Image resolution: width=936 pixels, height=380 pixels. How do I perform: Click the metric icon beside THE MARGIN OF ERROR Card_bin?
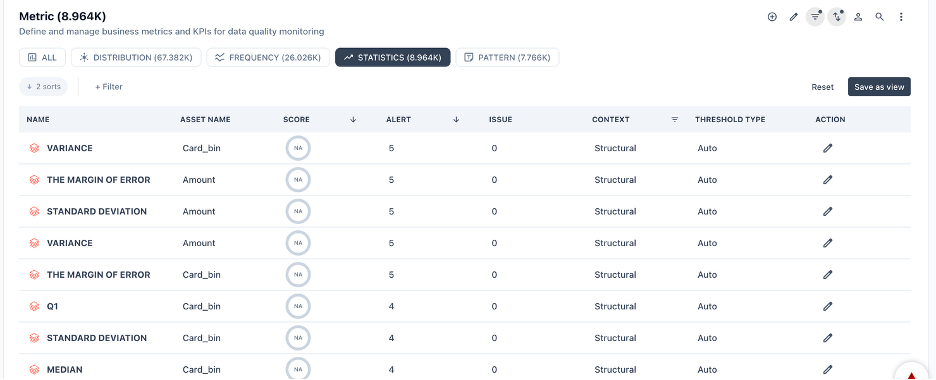35,274
